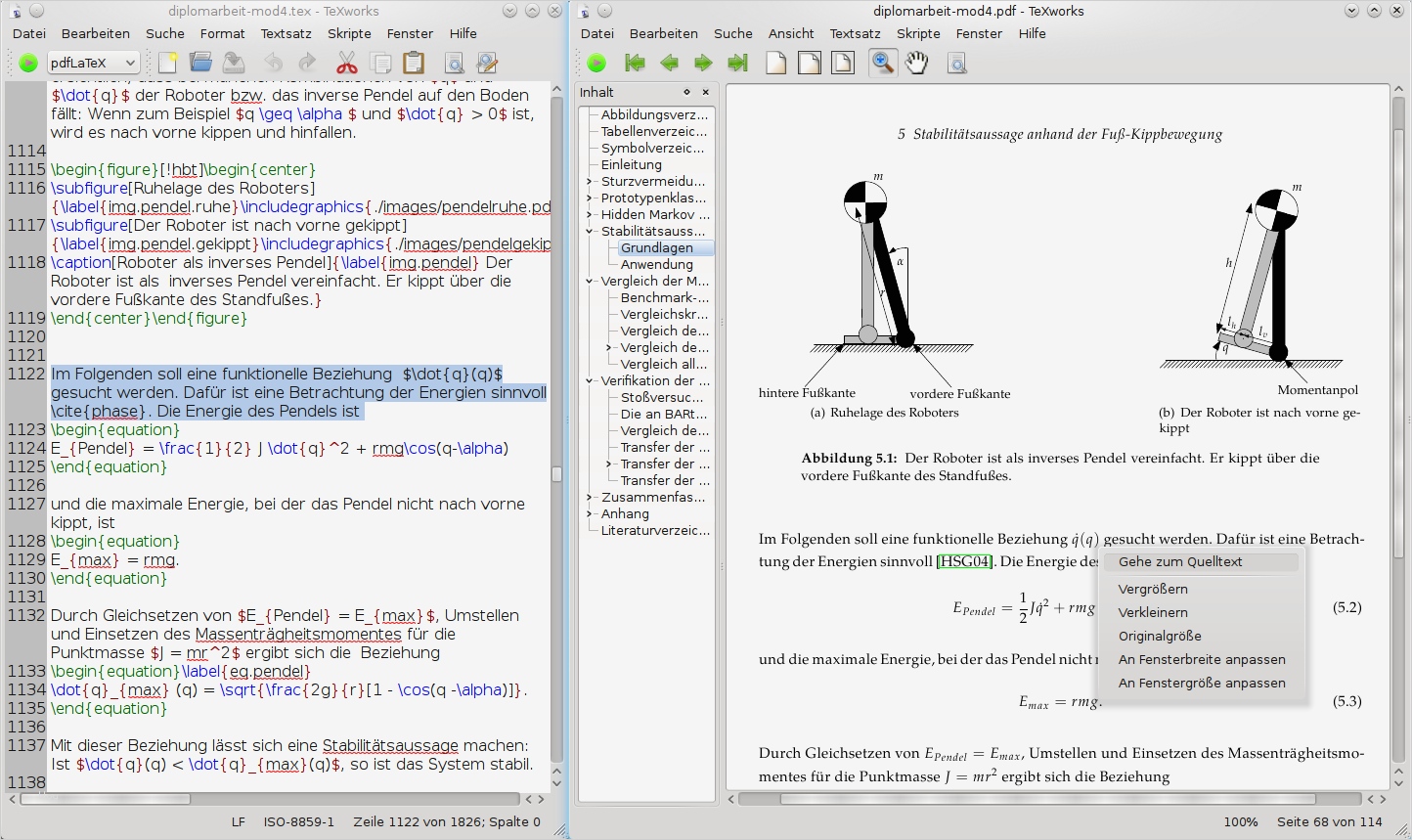Image resolution: width=1412 pixels, height=840 pixels.
Task: Go to the first page of the PDF
Action: [635, 64]
